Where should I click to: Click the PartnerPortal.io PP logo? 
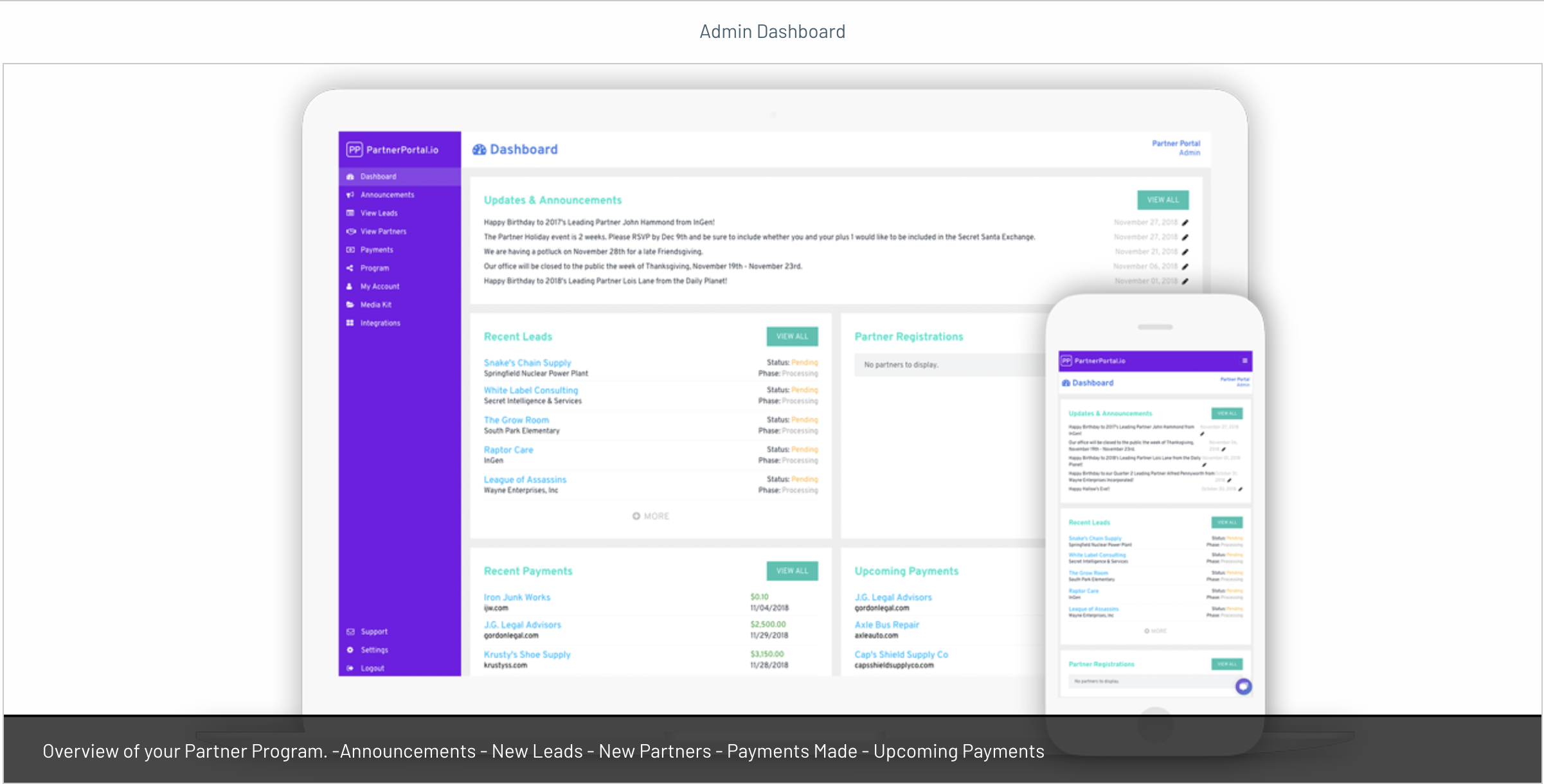[x=355, y=148]
